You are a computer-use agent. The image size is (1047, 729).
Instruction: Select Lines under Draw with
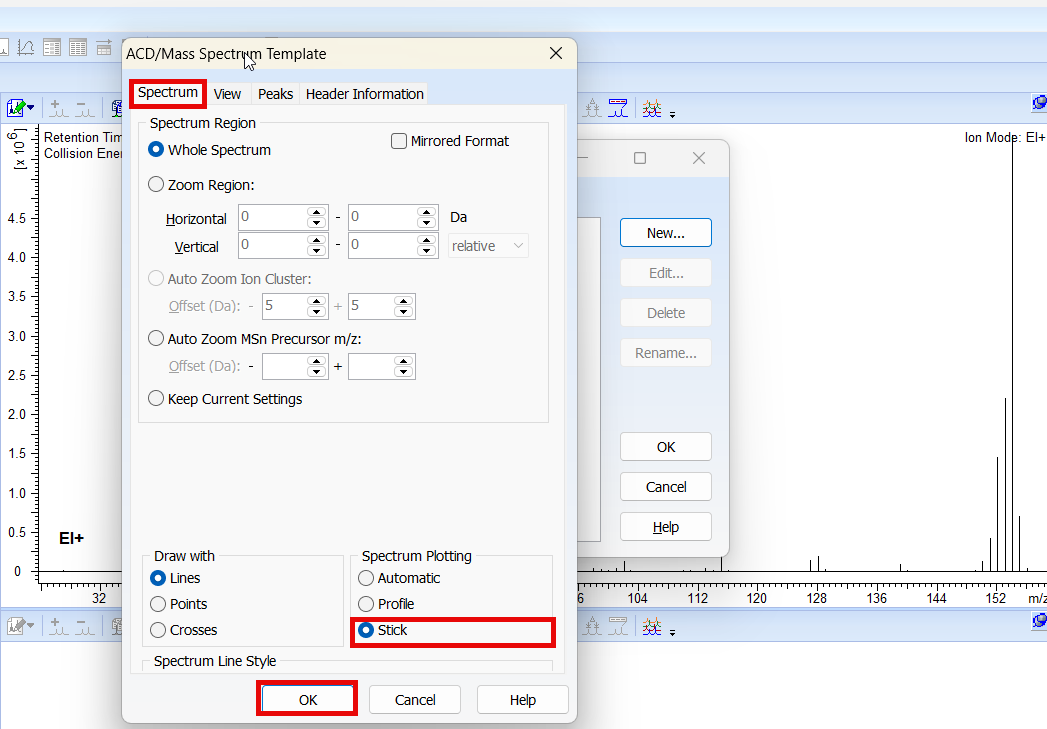tap(158, 578)
